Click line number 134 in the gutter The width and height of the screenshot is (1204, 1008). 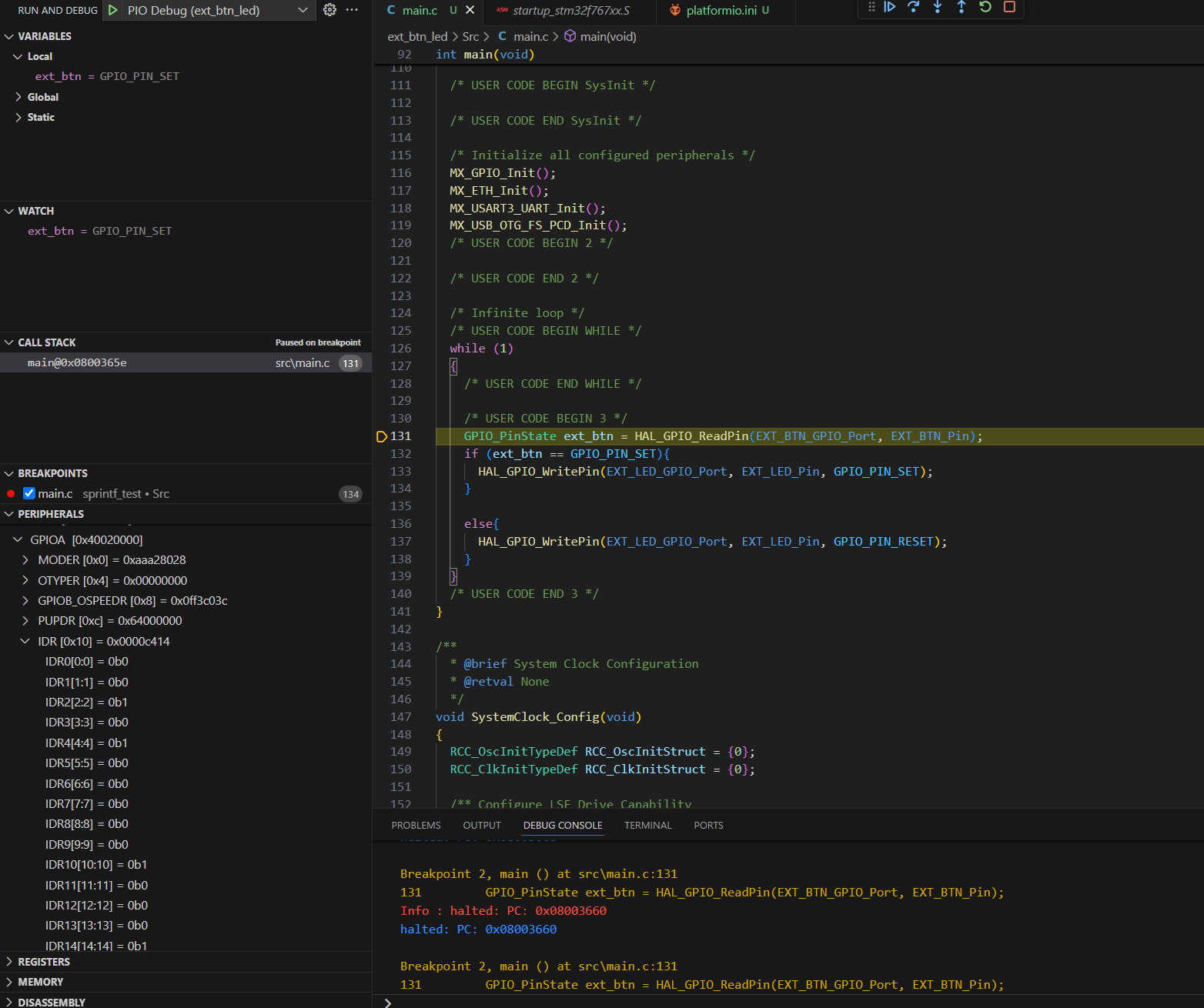tap(400, 489)
